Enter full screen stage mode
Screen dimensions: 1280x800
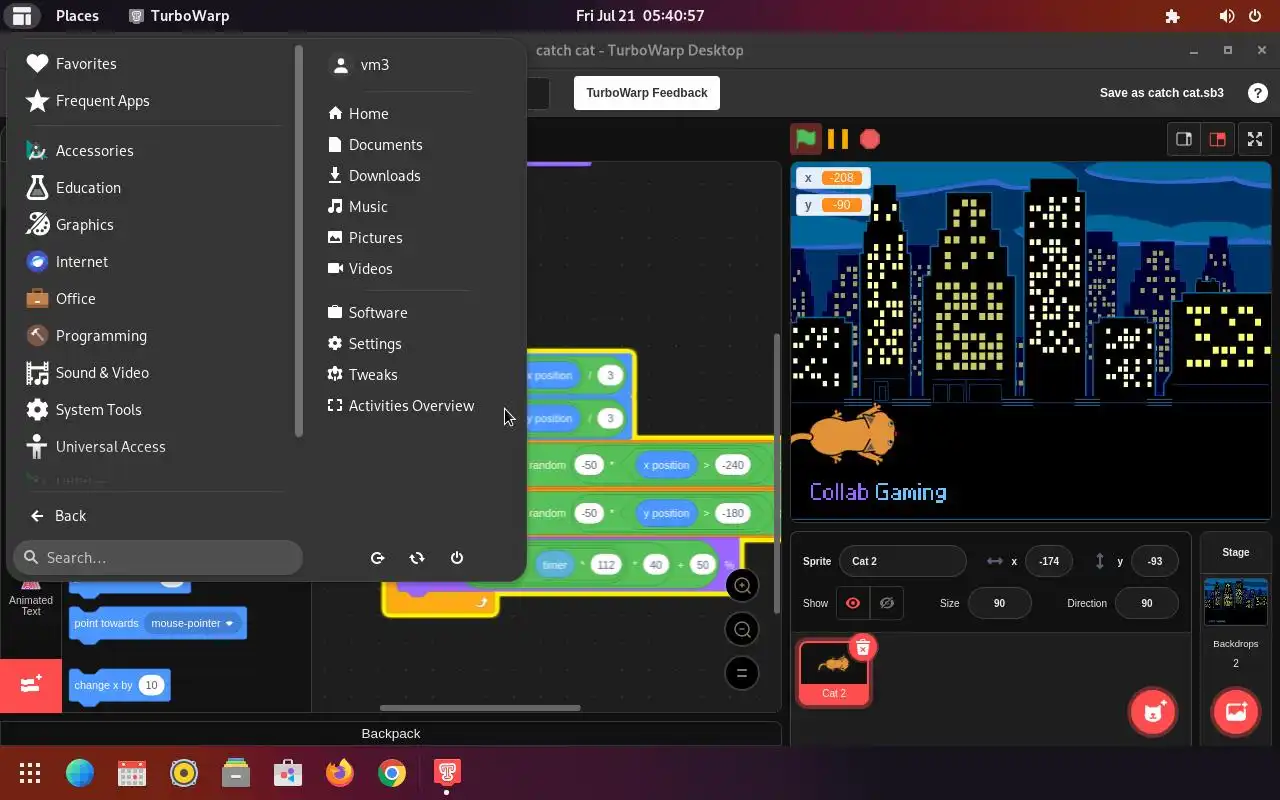coord(1254,139)
